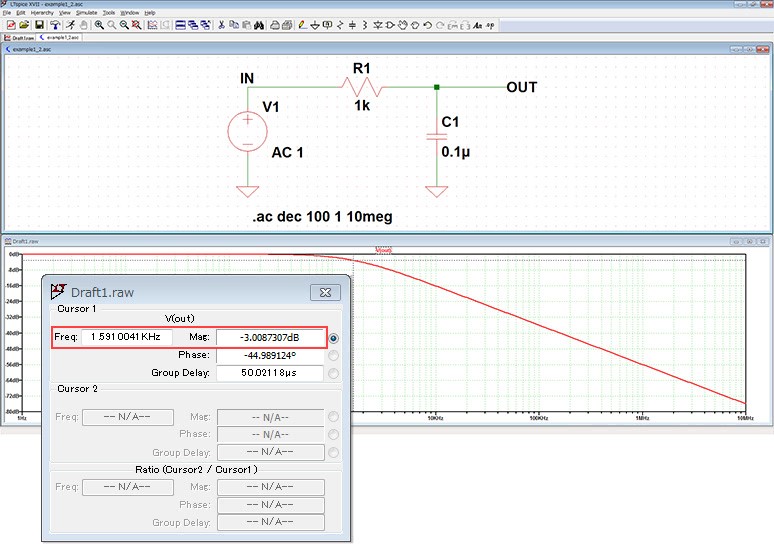Select the Text Aa tool
774x544 pixels.
click(x=477, y=24)
